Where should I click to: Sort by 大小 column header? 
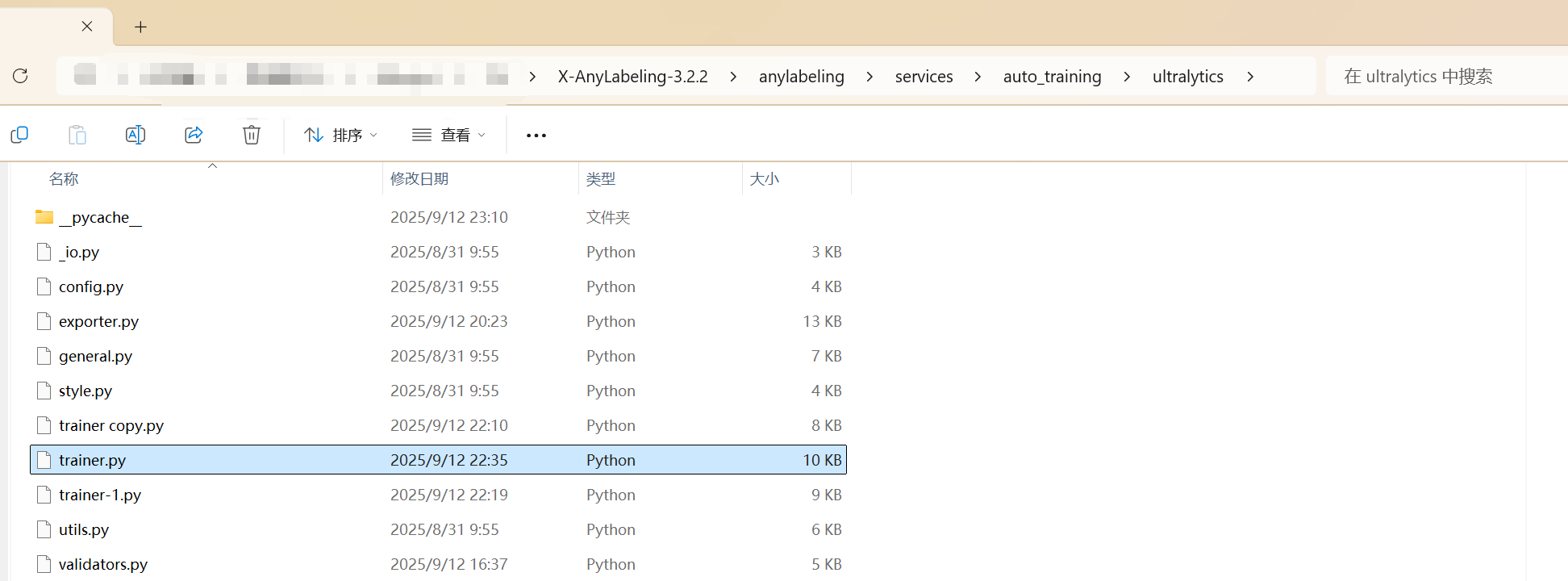tap(765, 178)
